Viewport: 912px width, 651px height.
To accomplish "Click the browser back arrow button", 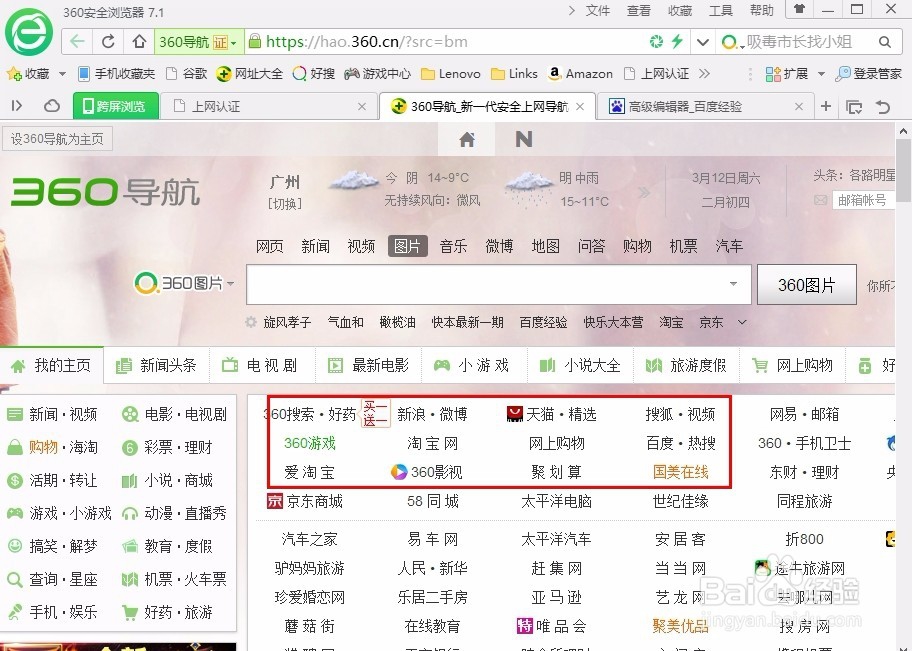I will (x=77, y=42).
